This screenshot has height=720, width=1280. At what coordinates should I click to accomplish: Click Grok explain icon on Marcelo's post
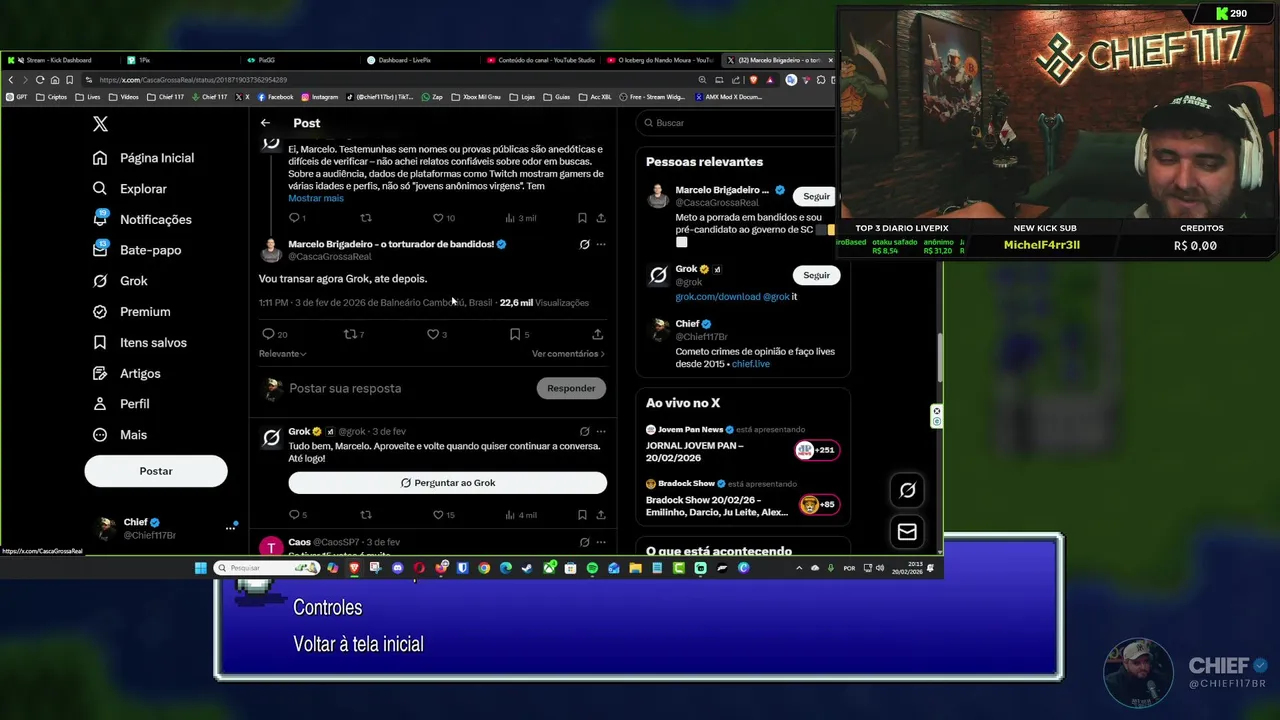coord(584,244)
